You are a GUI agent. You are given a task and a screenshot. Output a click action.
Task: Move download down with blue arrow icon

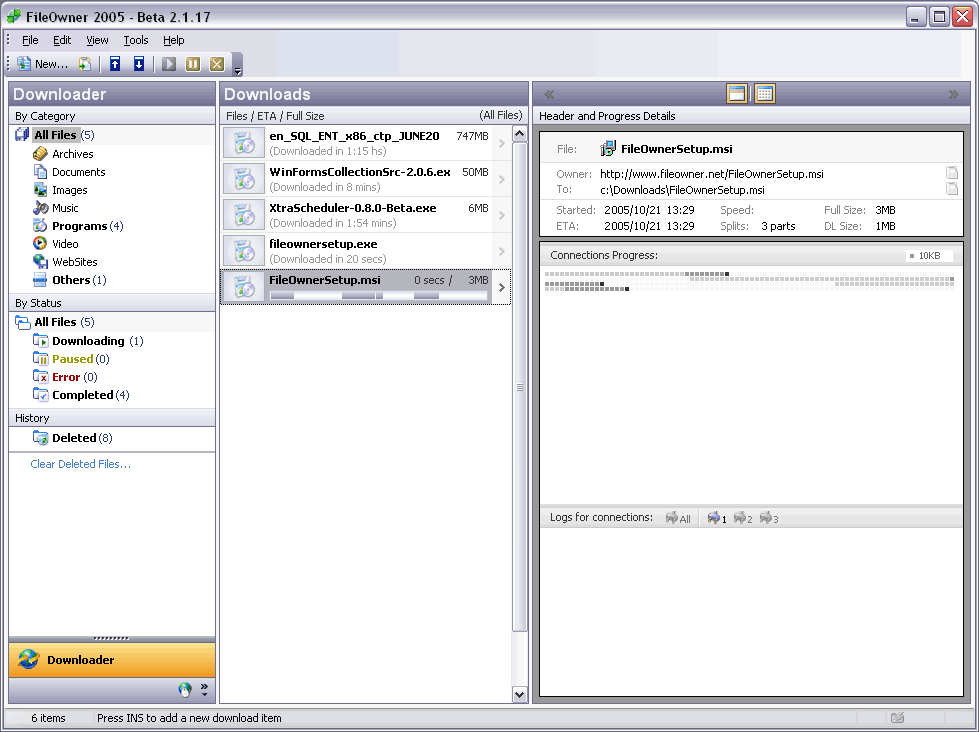coord(139,64)
